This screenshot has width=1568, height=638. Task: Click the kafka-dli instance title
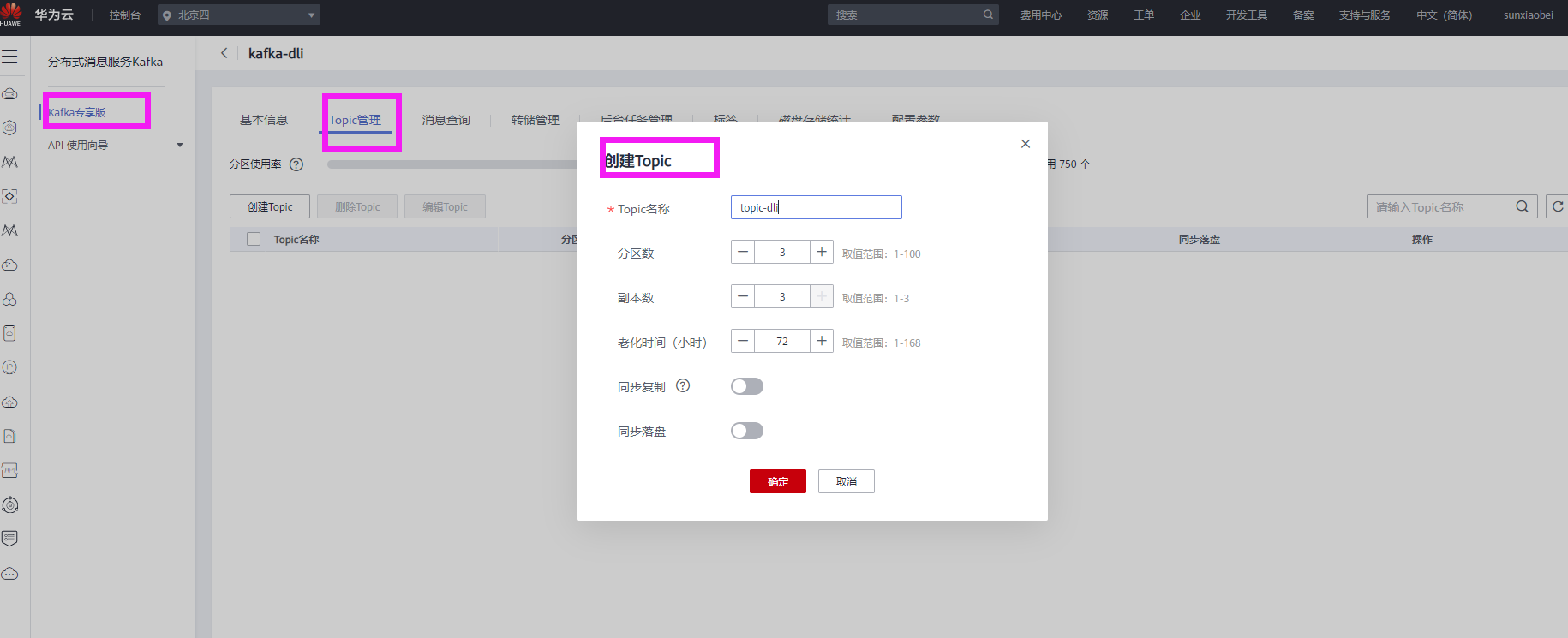(276, 53)
